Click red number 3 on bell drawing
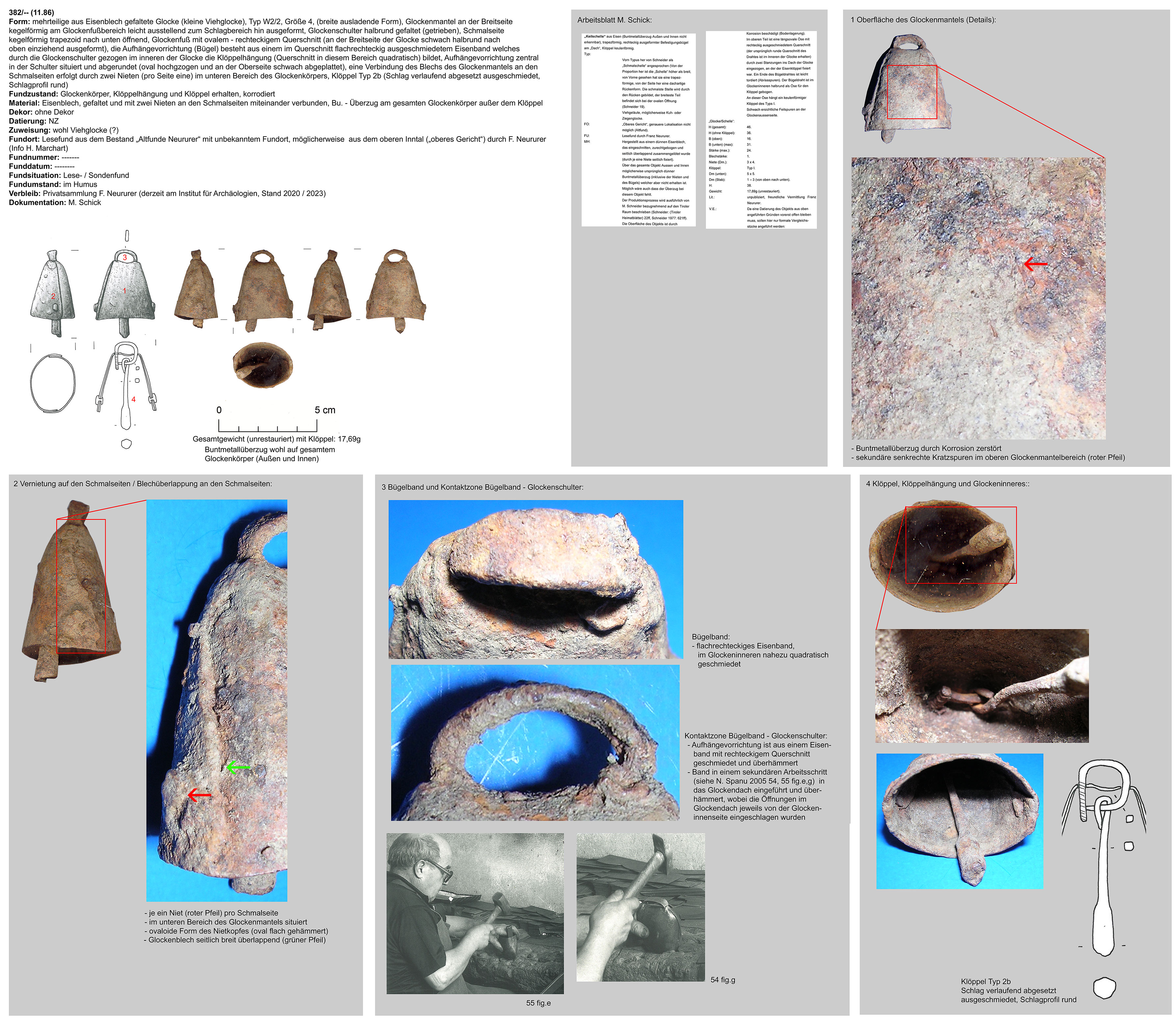1176x1020 pixels. [x=125, y=257]
